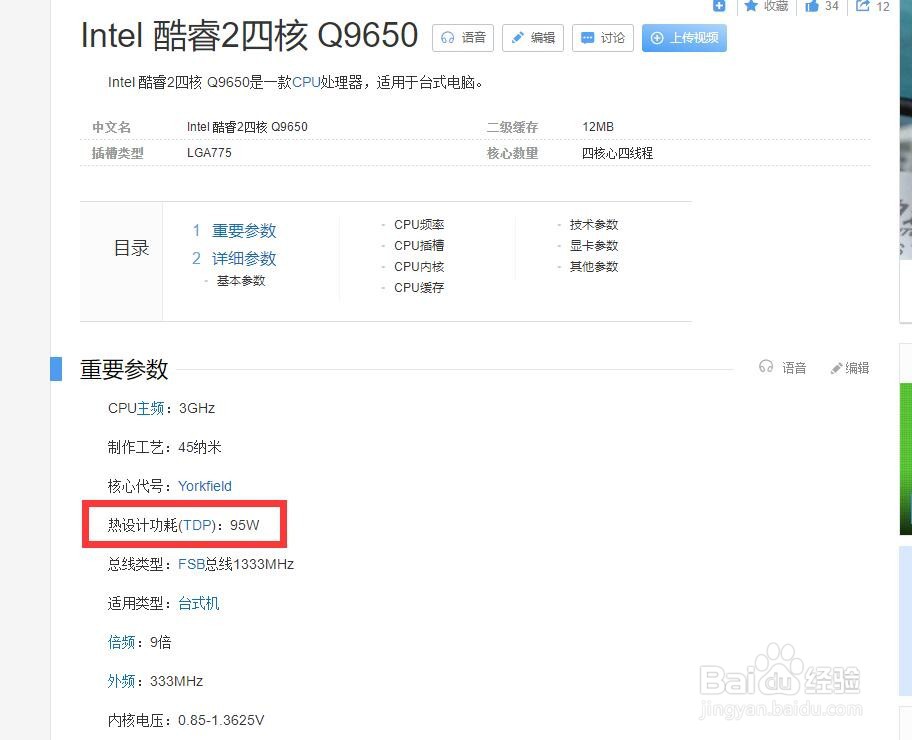912x740 pixels.
Task: Click the 上传视频 upload video button
Action: pos(684,38)
